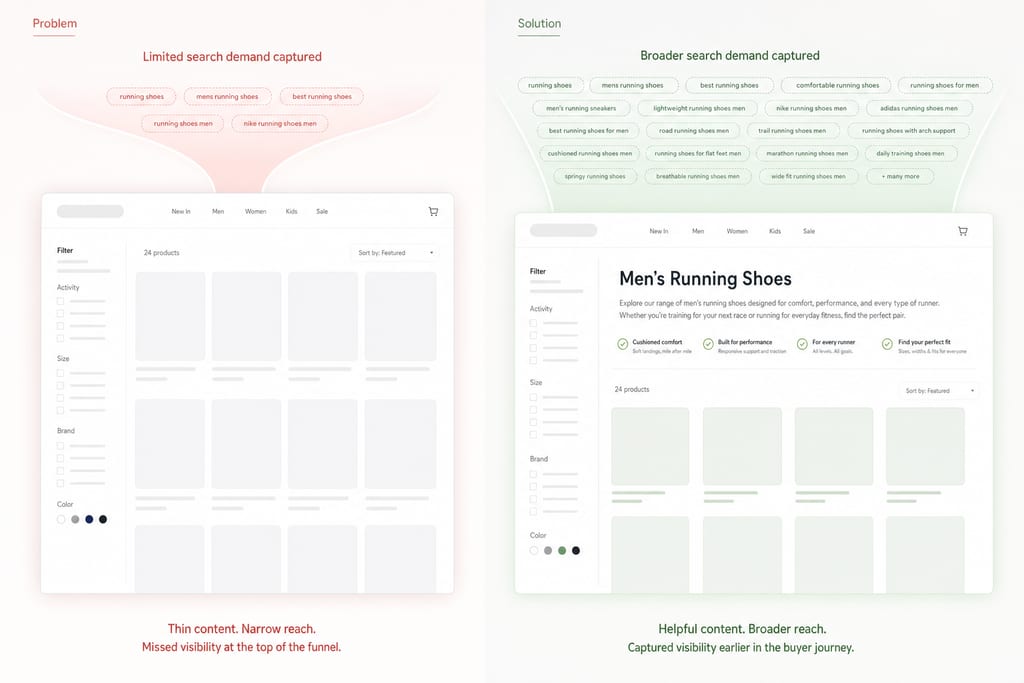This screenshot has width=1024, height=683.
Task: Tick first Brand checkbox in Solution mockup
Action: pos(533,474)
